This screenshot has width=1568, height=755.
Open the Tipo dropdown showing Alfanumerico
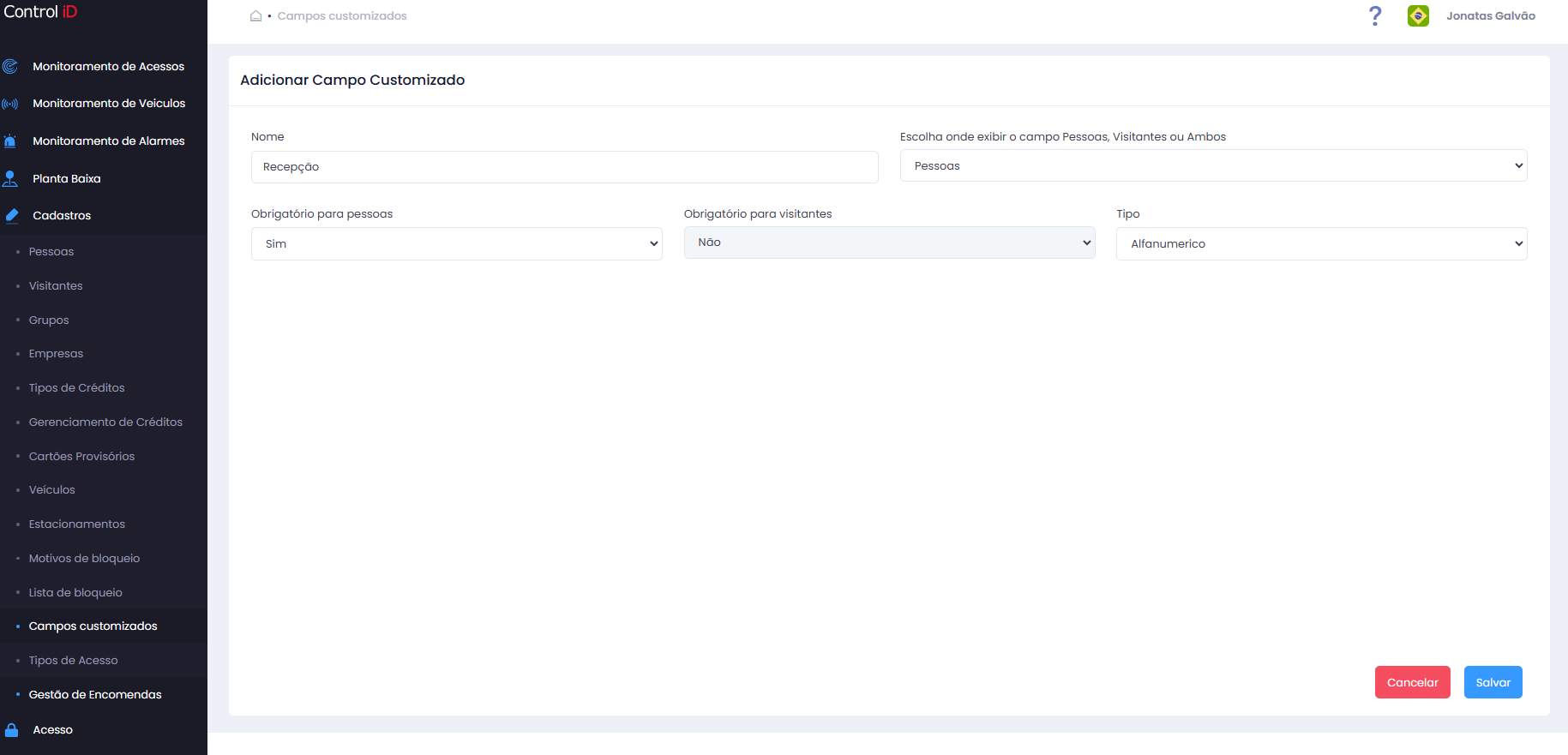click(1321, 243)
